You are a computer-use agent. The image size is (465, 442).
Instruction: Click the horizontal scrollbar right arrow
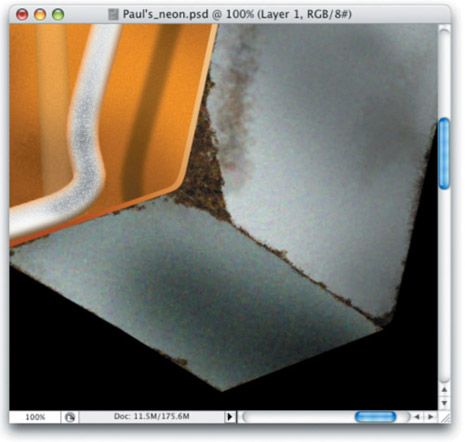pos(430,417)
